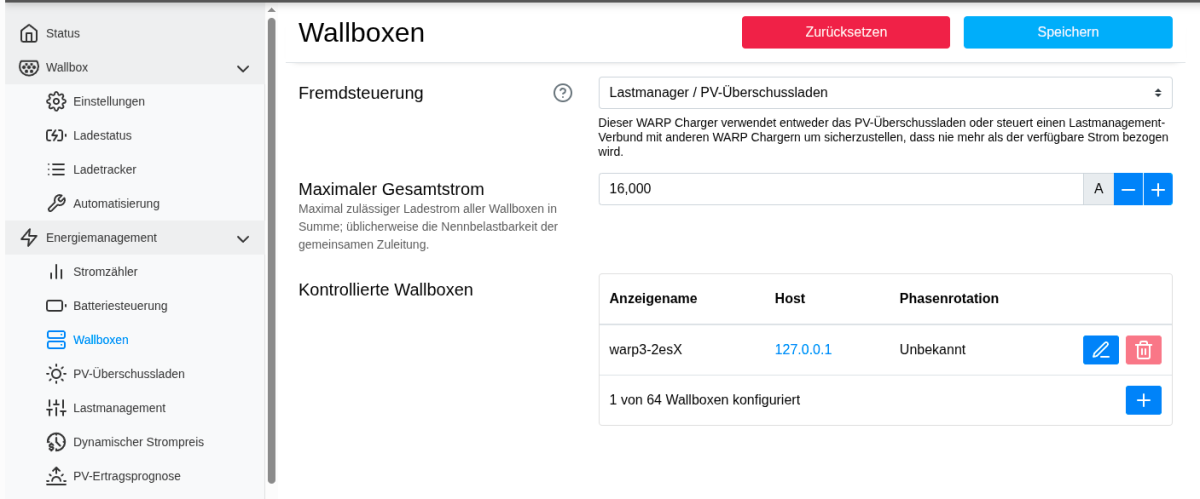Edit the warp3-2esX wallbox entry
This screenshot has height=499, width=1200.
coord(1101,350)
